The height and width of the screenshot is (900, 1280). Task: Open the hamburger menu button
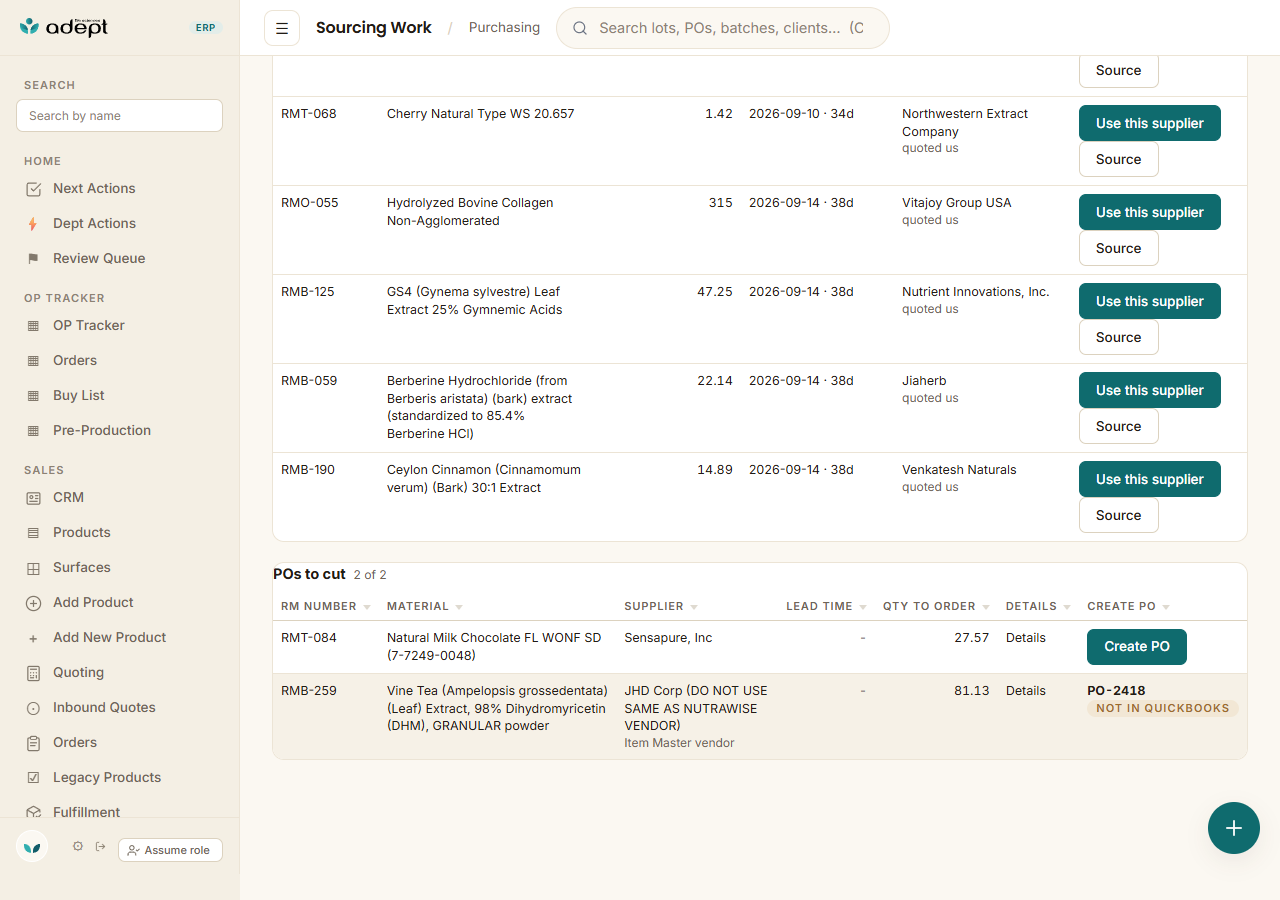282,28
